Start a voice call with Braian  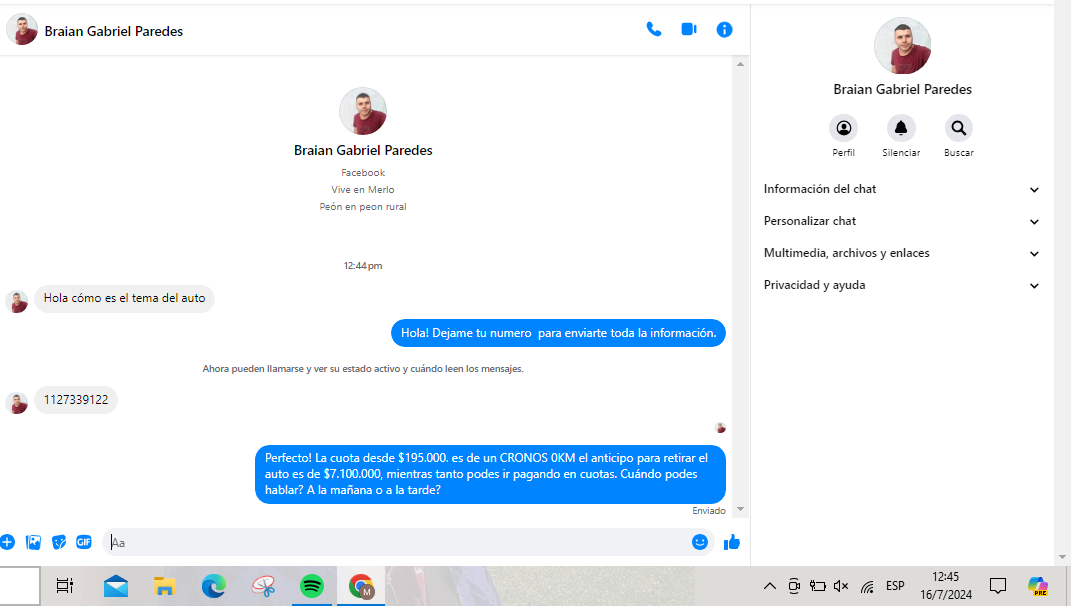tap(653, 30)
